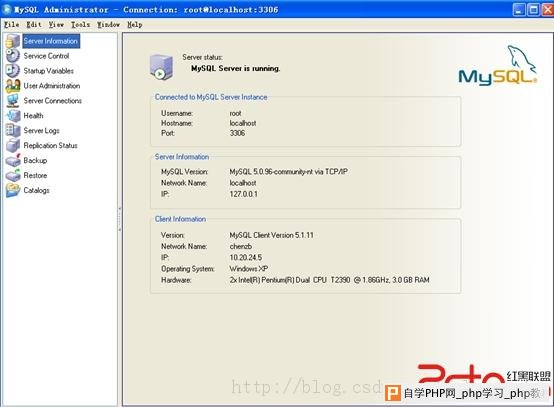The width and height of the screenshot is (554, 407).
Task: Click the server IP '127.0.0.1'
Action: pos(243,194)
